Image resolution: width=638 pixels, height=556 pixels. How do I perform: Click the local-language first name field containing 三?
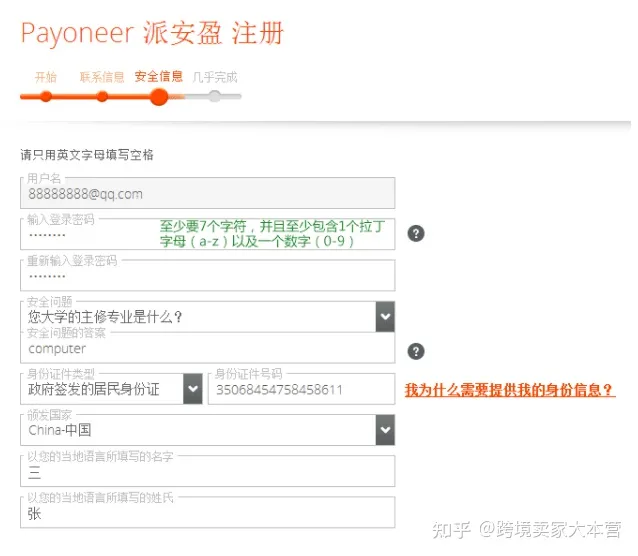click(x=208, y=471)
